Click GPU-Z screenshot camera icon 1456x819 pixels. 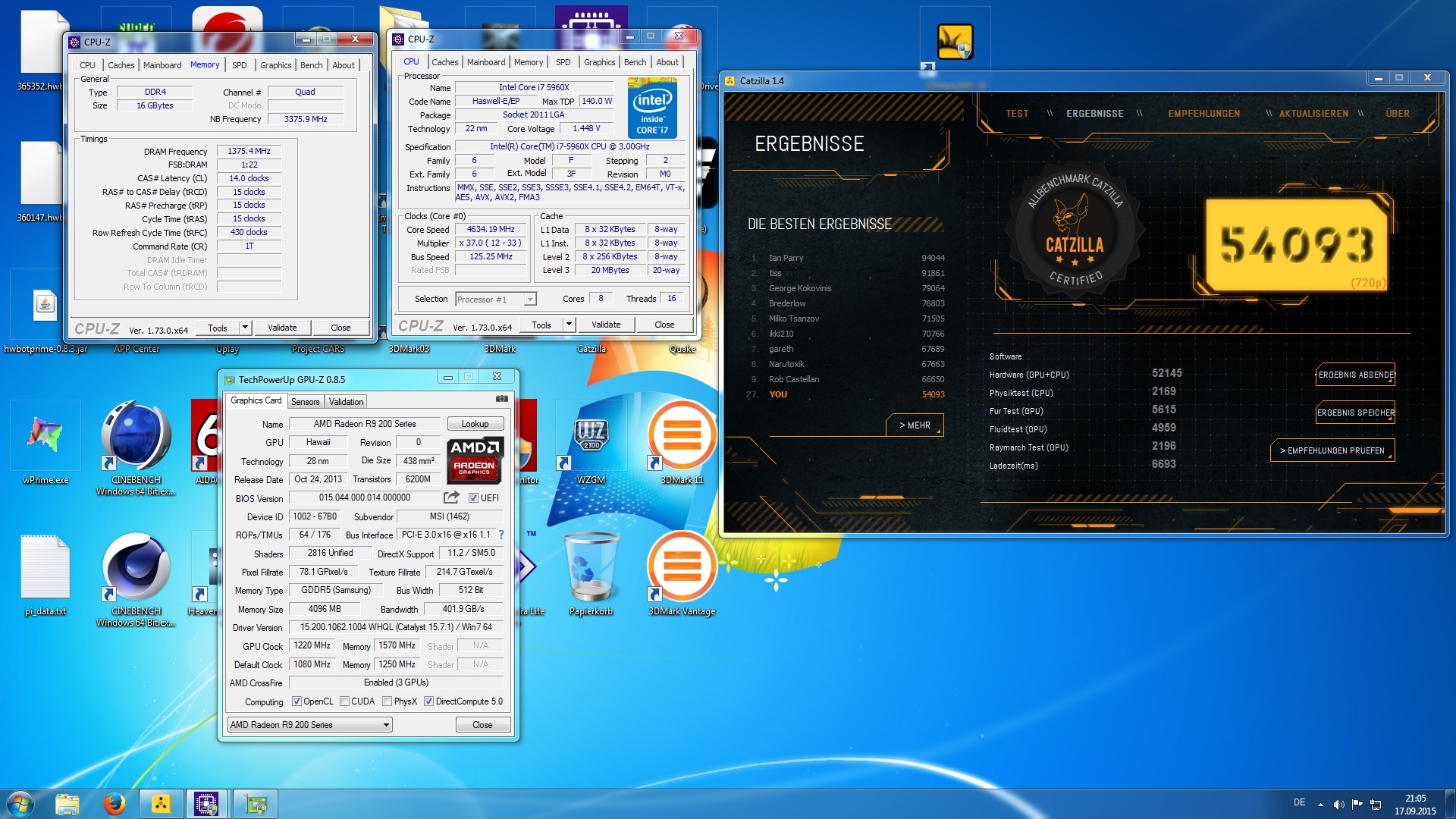click(x=501, y=398)
